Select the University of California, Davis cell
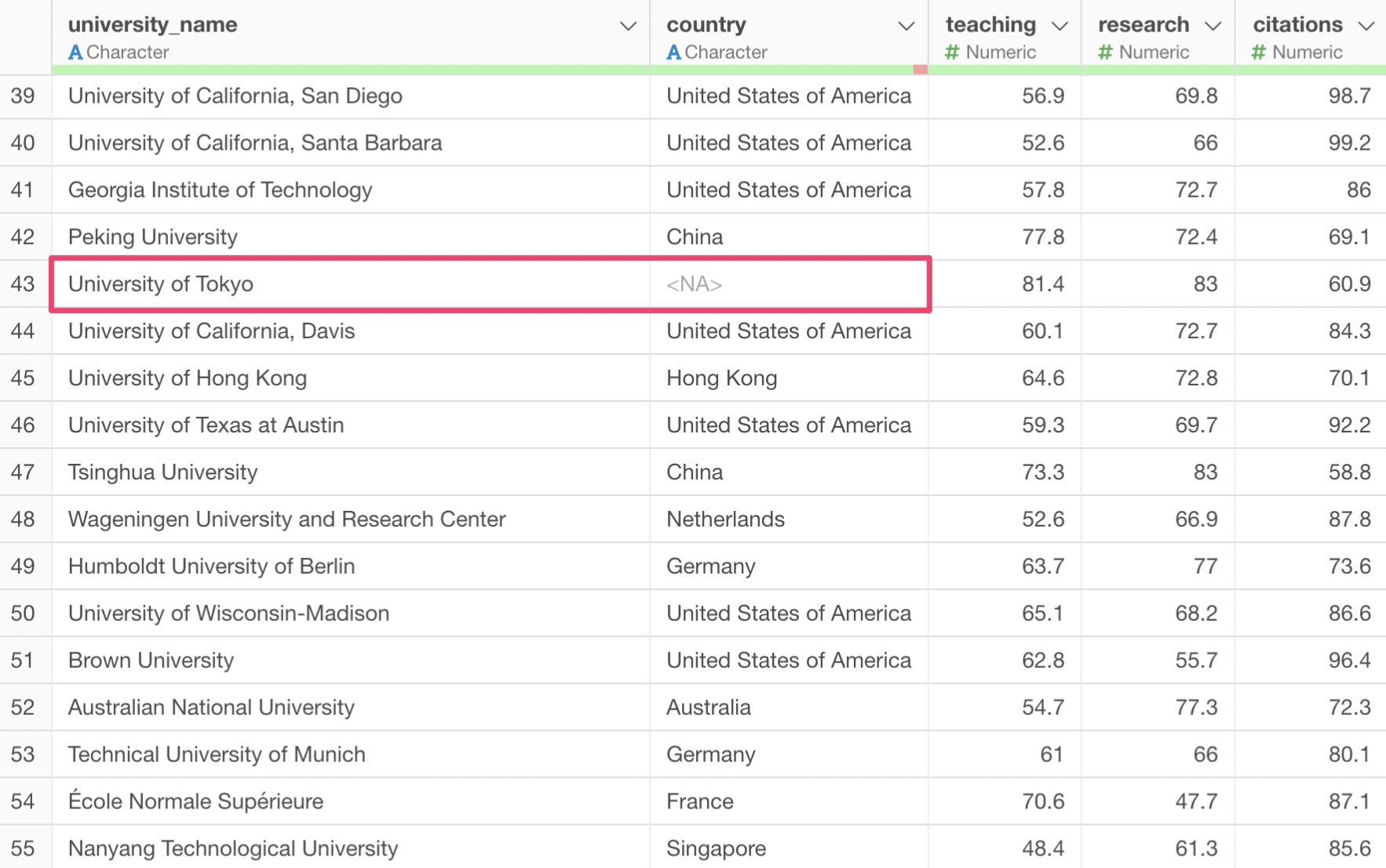Image resolution: width=1386 pixels, height=868 pixels. point(351,331)
